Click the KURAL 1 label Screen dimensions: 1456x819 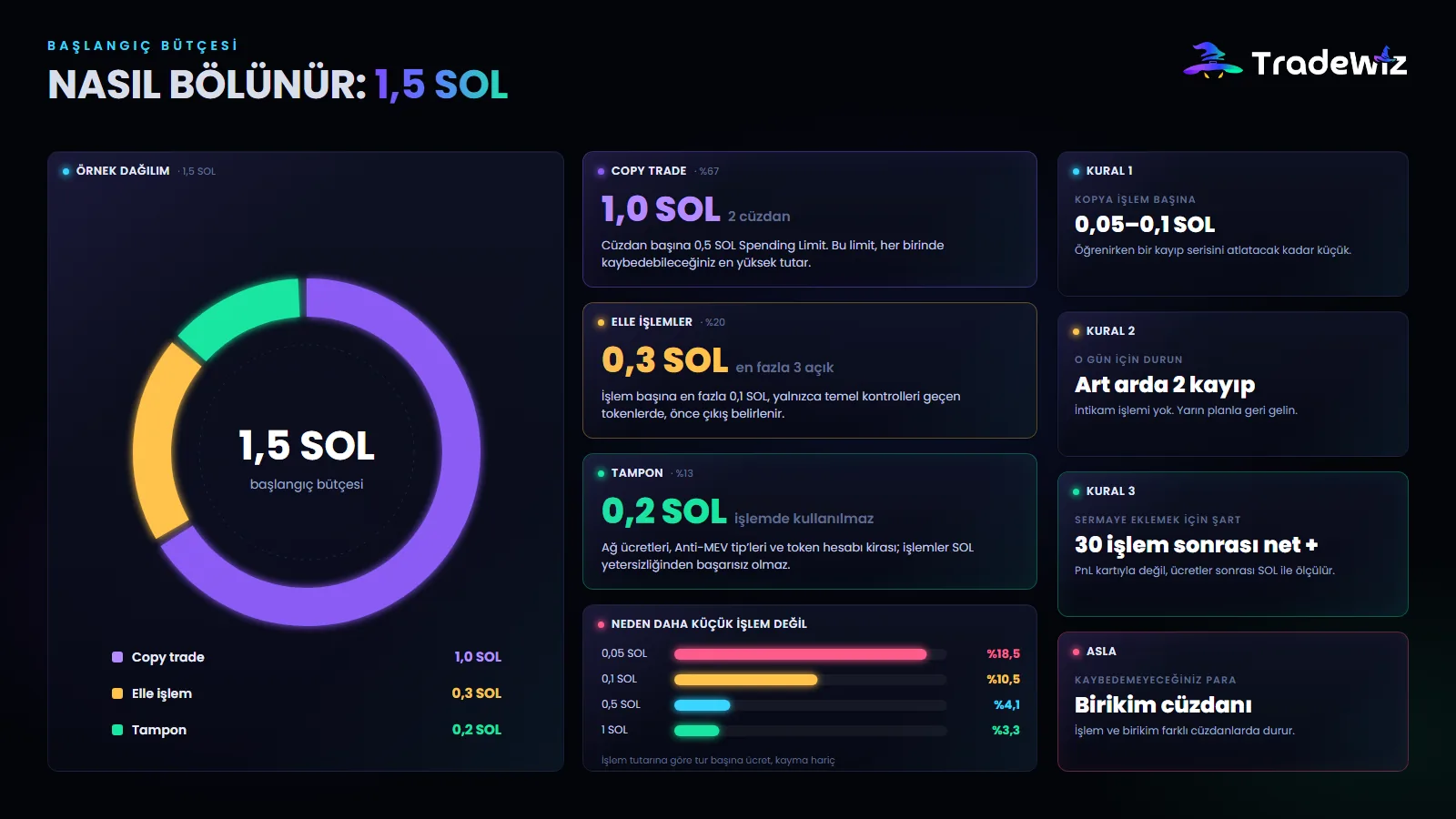pyautogui.click(x=1109, y=171)
